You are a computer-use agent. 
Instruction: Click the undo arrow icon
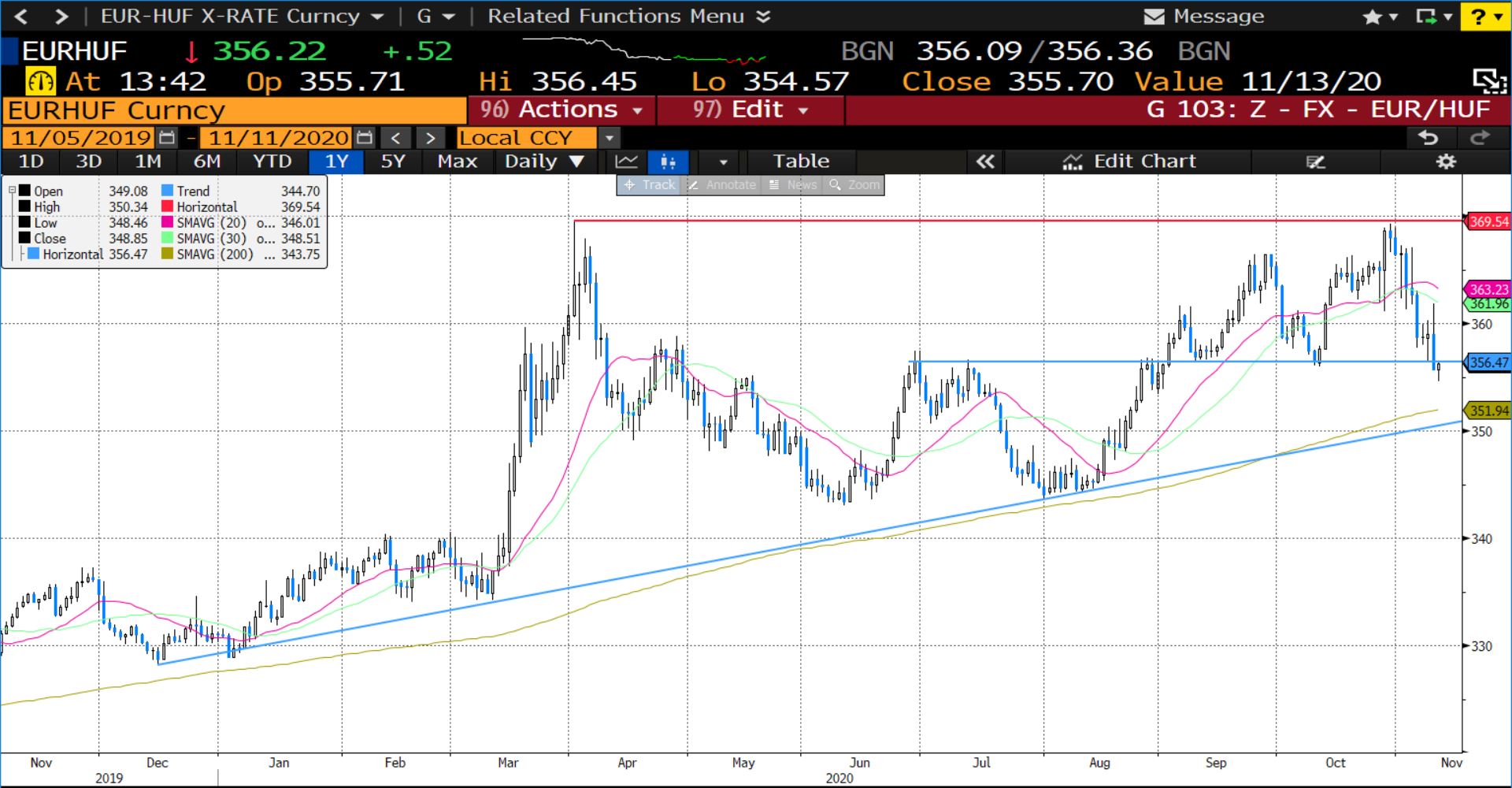pyautogui.click(x=1428, y=138)
